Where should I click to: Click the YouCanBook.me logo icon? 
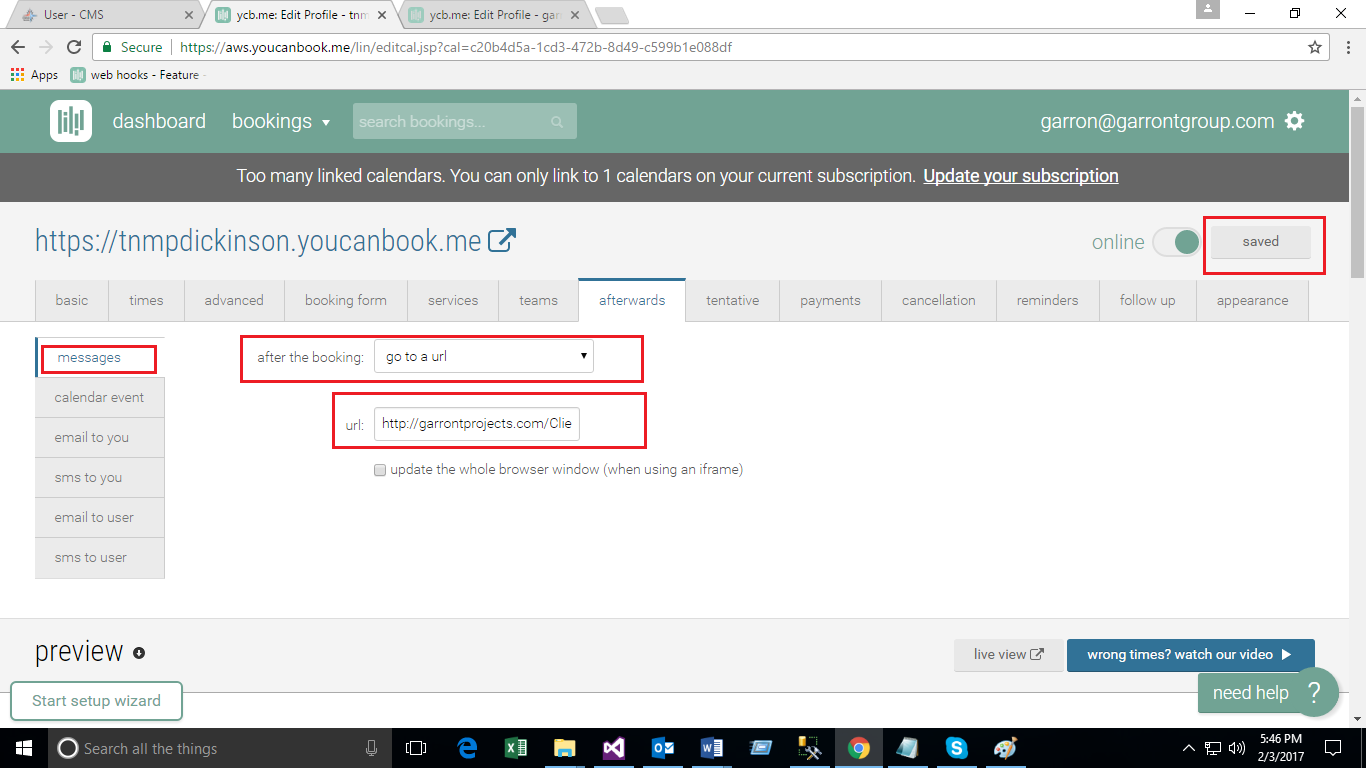pos(71,121)
